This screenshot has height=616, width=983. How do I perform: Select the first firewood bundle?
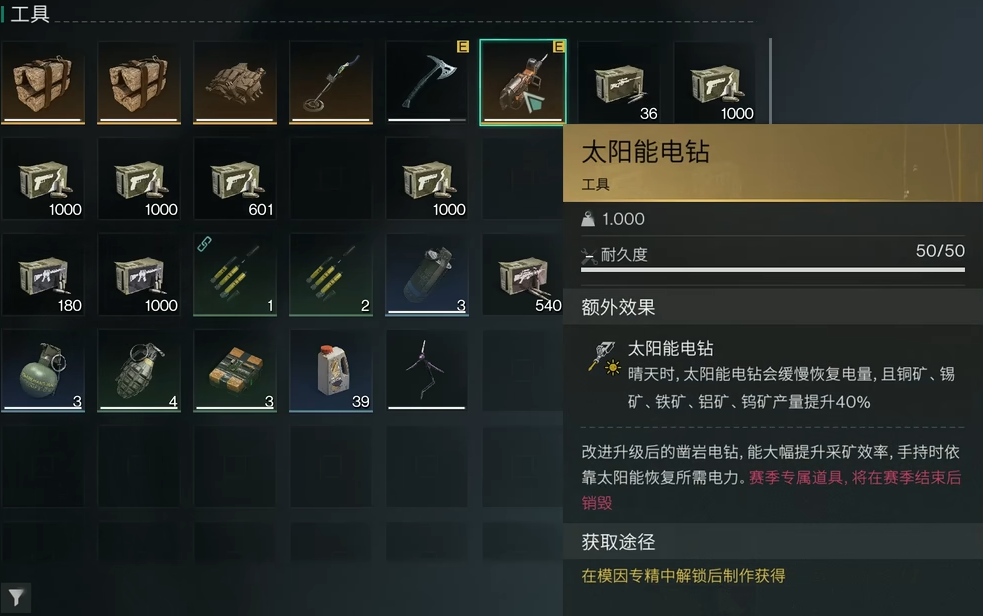click(x=43, y=82)
